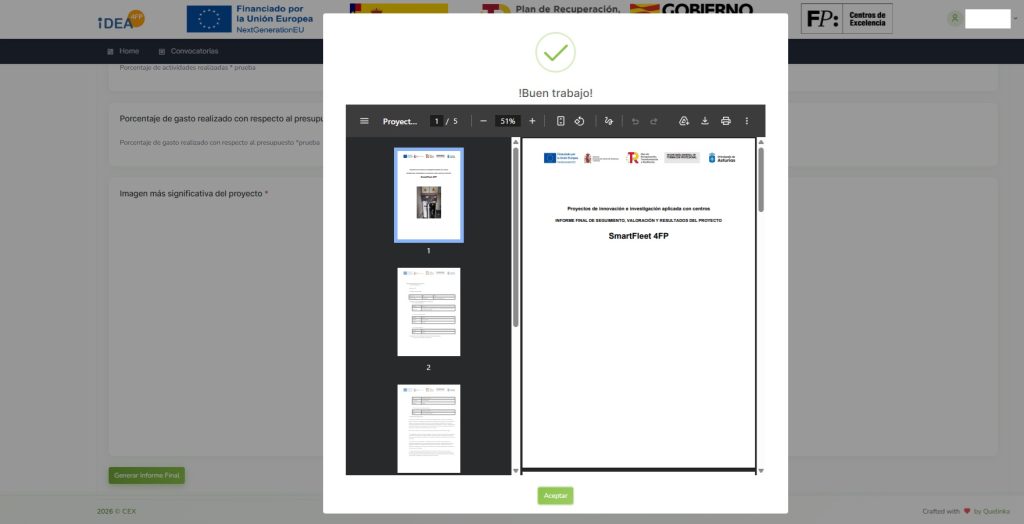Open the PDF viewer more actions menu

click(x=746, y=121)
